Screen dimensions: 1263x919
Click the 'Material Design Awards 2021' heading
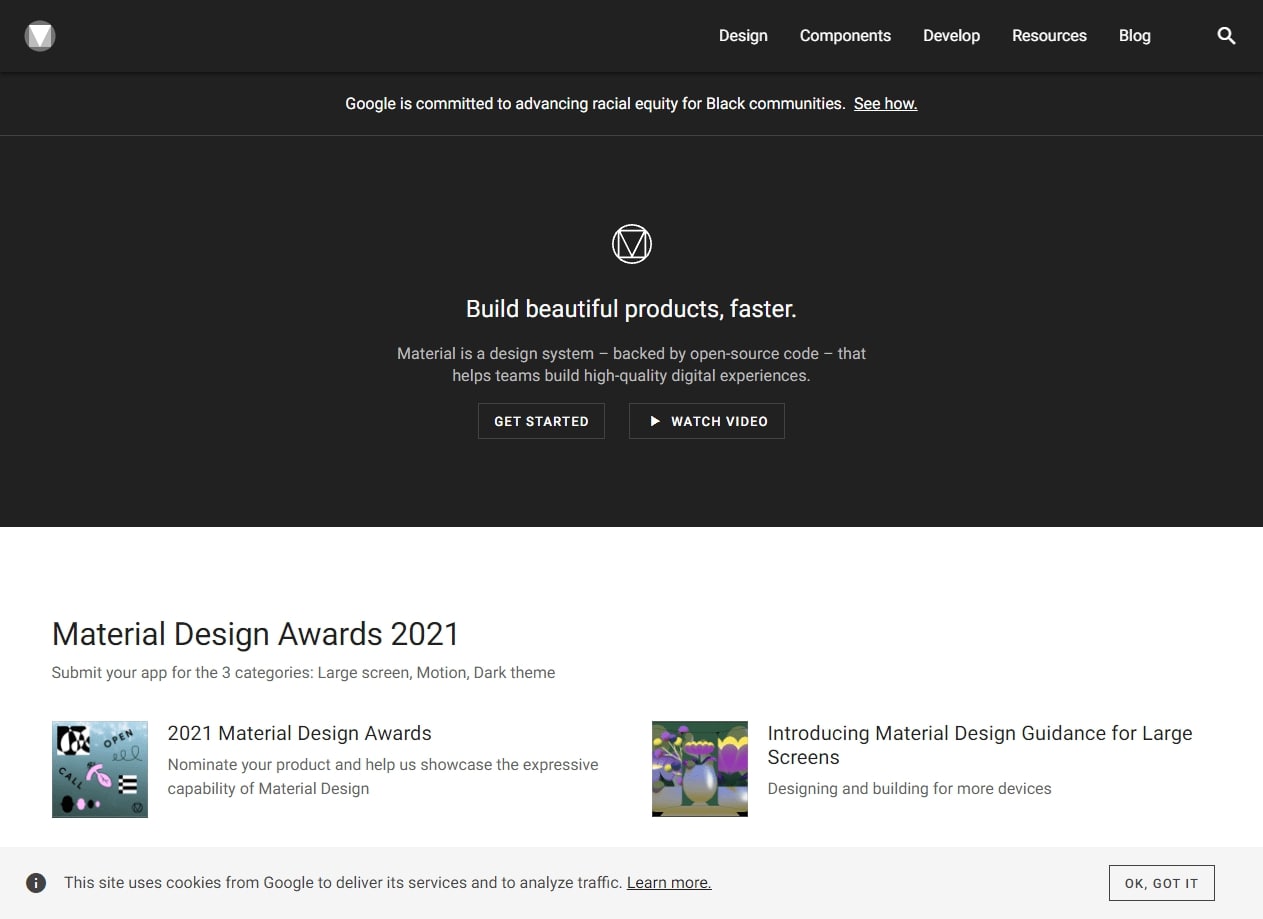point(255,634)
